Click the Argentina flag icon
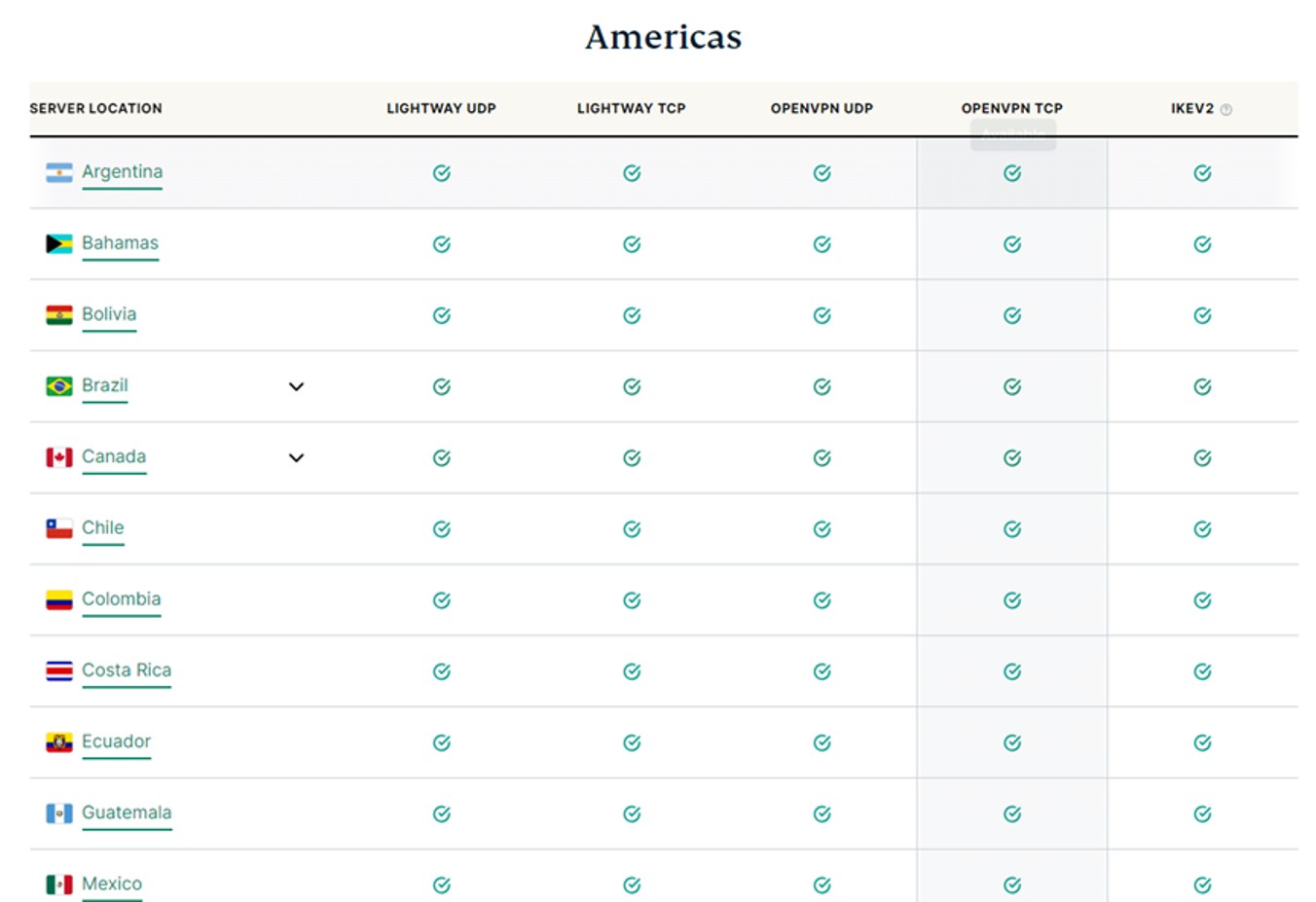Viewport: 1316px width, 902px height. pos(59,171)
